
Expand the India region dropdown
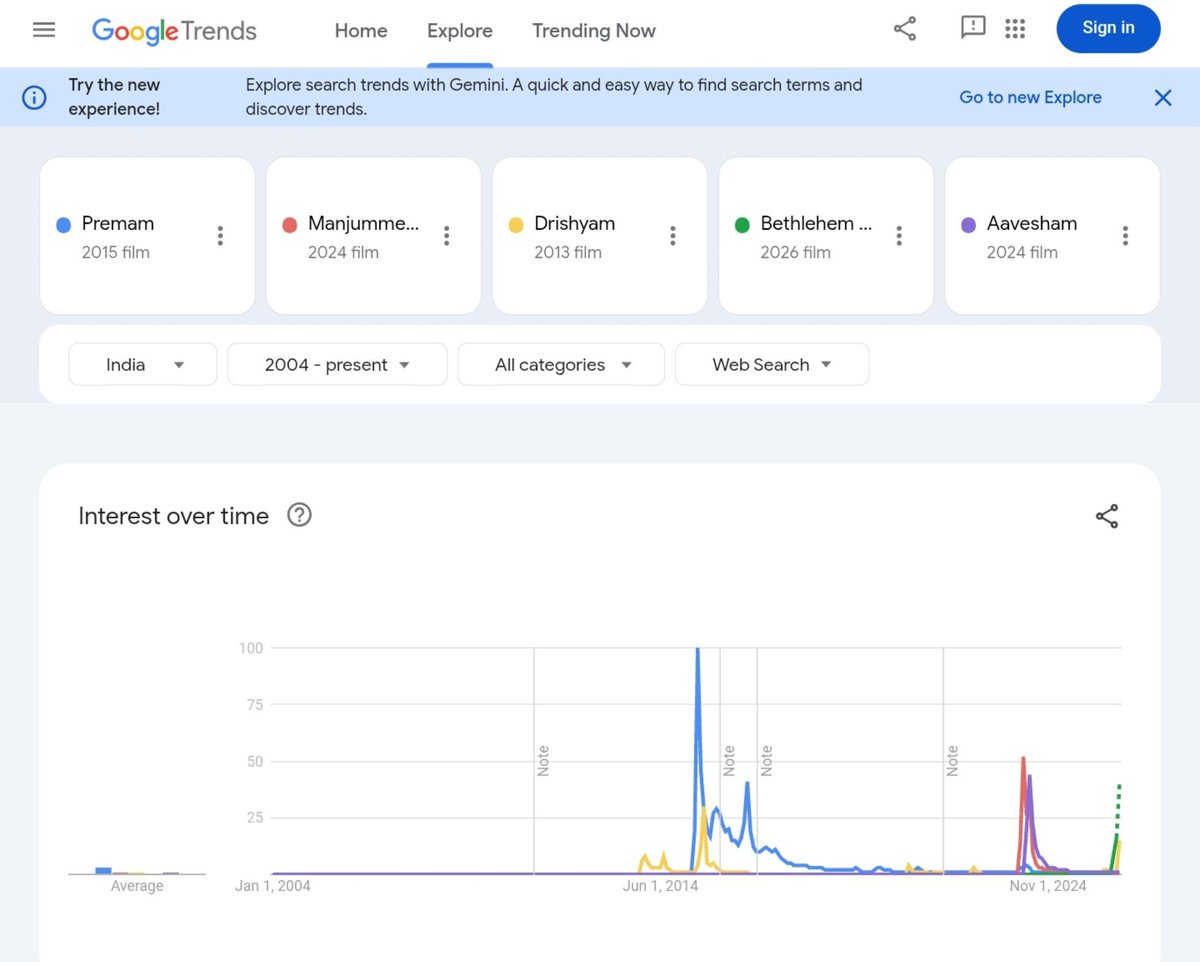[x=143, y=364]
